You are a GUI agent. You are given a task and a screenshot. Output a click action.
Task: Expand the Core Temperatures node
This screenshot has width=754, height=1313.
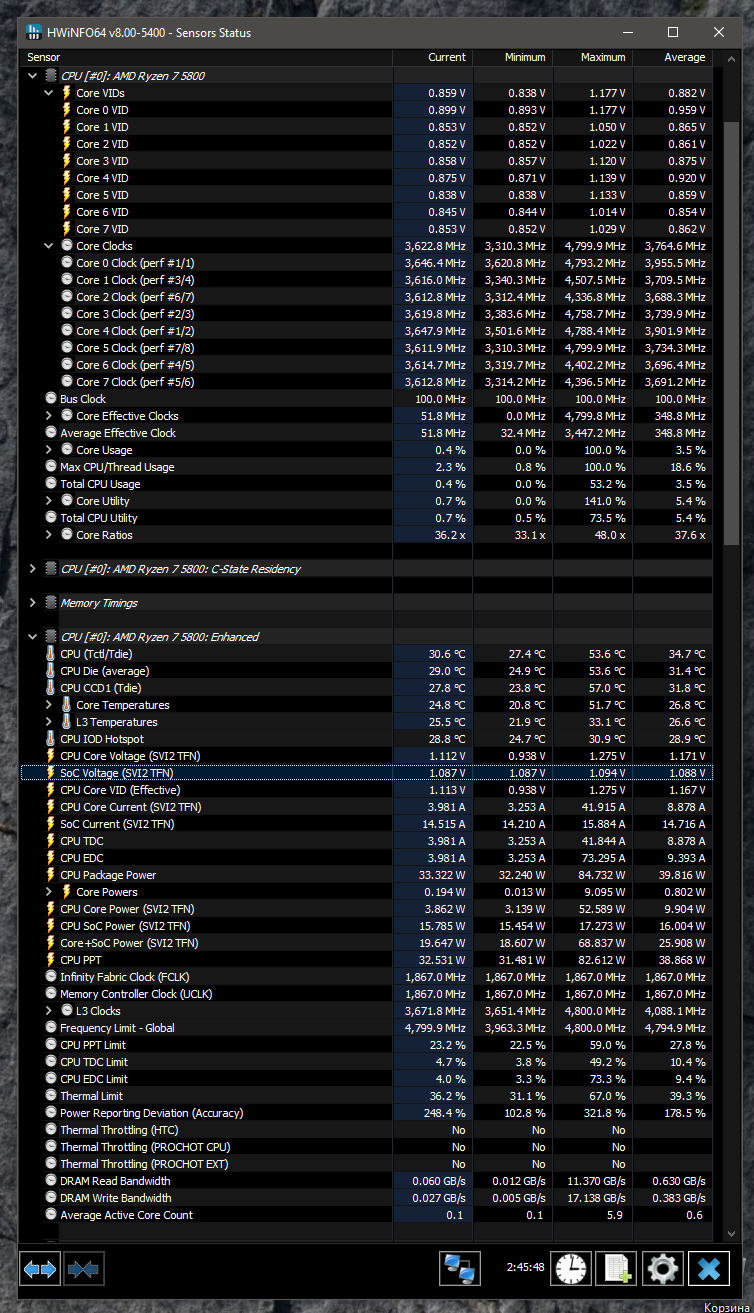click(x=49, y=705)
